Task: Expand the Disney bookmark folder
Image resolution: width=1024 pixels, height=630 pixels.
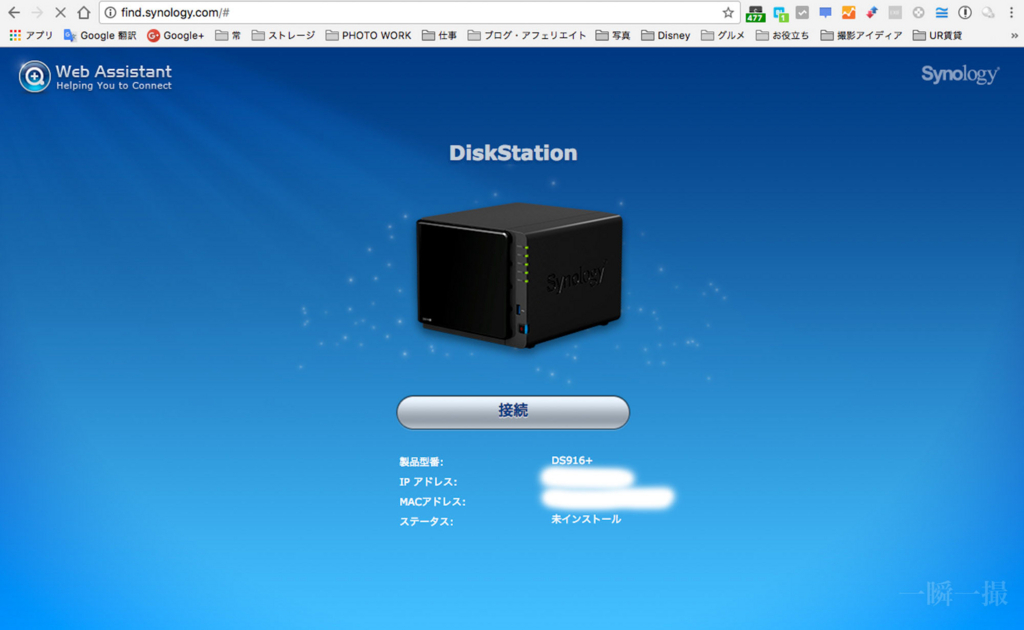Action: [x=665, y=35]
